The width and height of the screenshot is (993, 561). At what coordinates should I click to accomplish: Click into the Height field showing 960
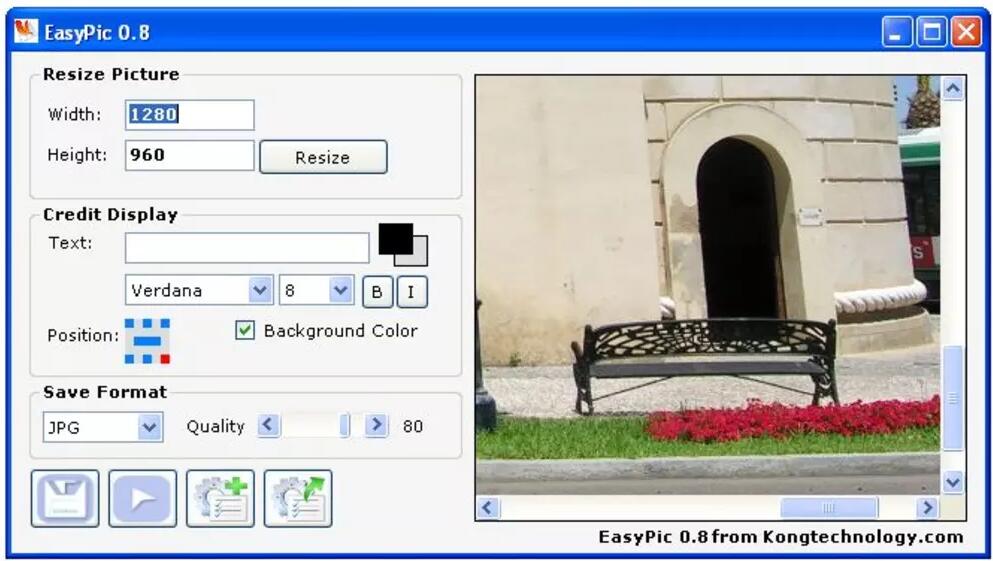pyautogui.click(x=190, y=155)
